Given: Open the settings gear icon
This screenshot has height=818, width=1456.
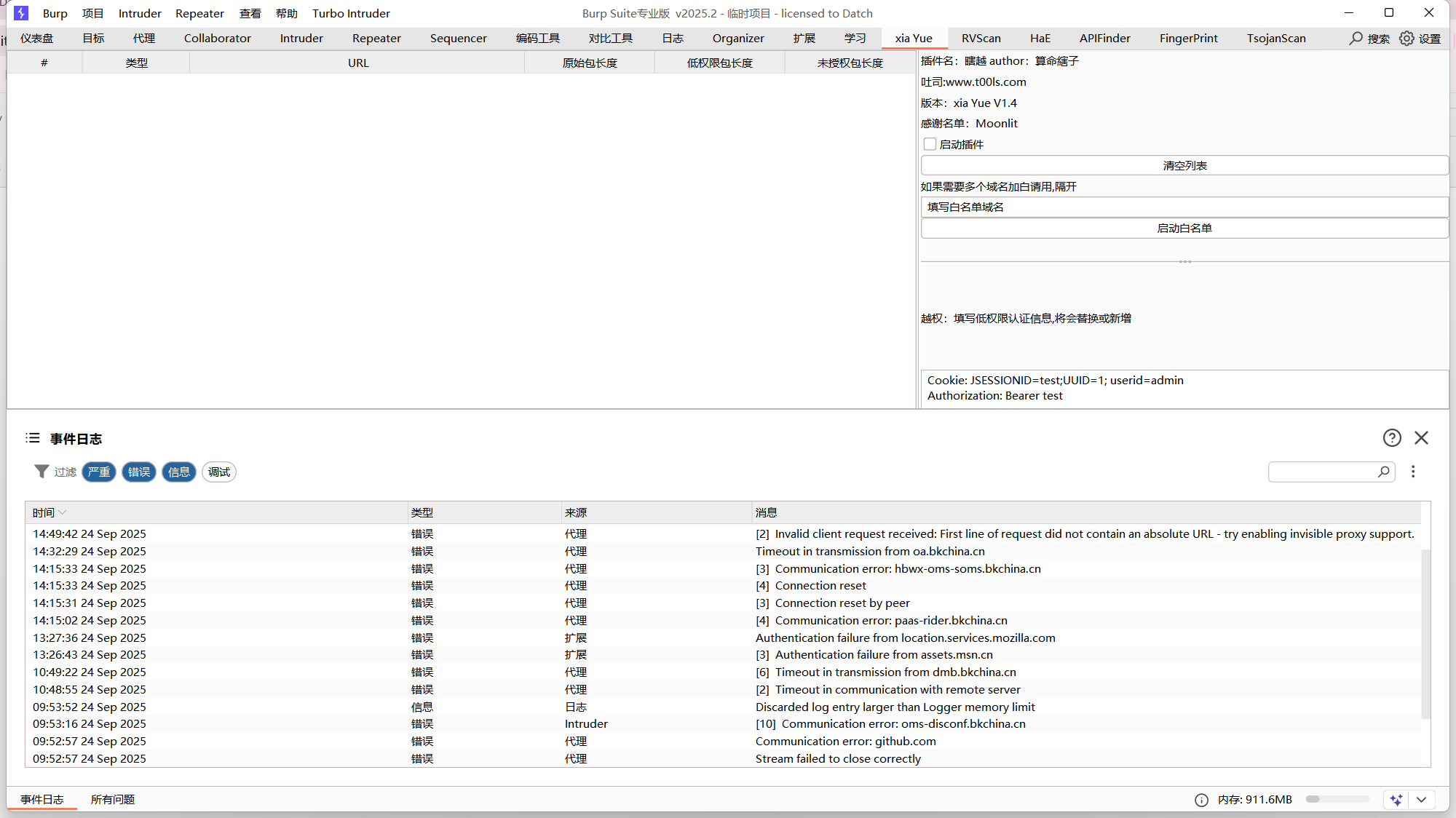Looking at the screenshot, I should pos(1406,39).
